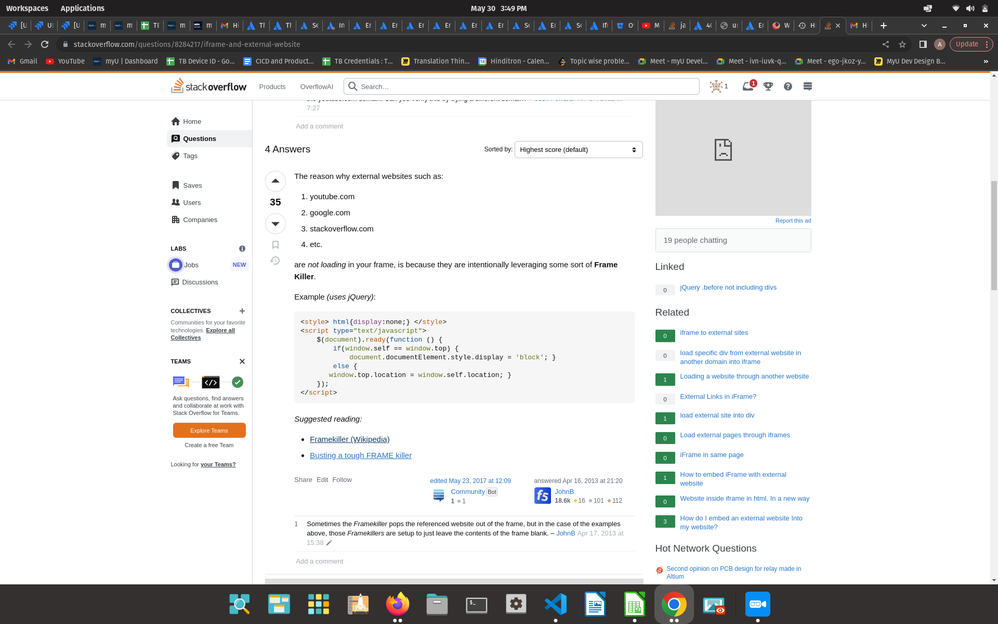
Task: Share this page from address bar
Action: 885,44
